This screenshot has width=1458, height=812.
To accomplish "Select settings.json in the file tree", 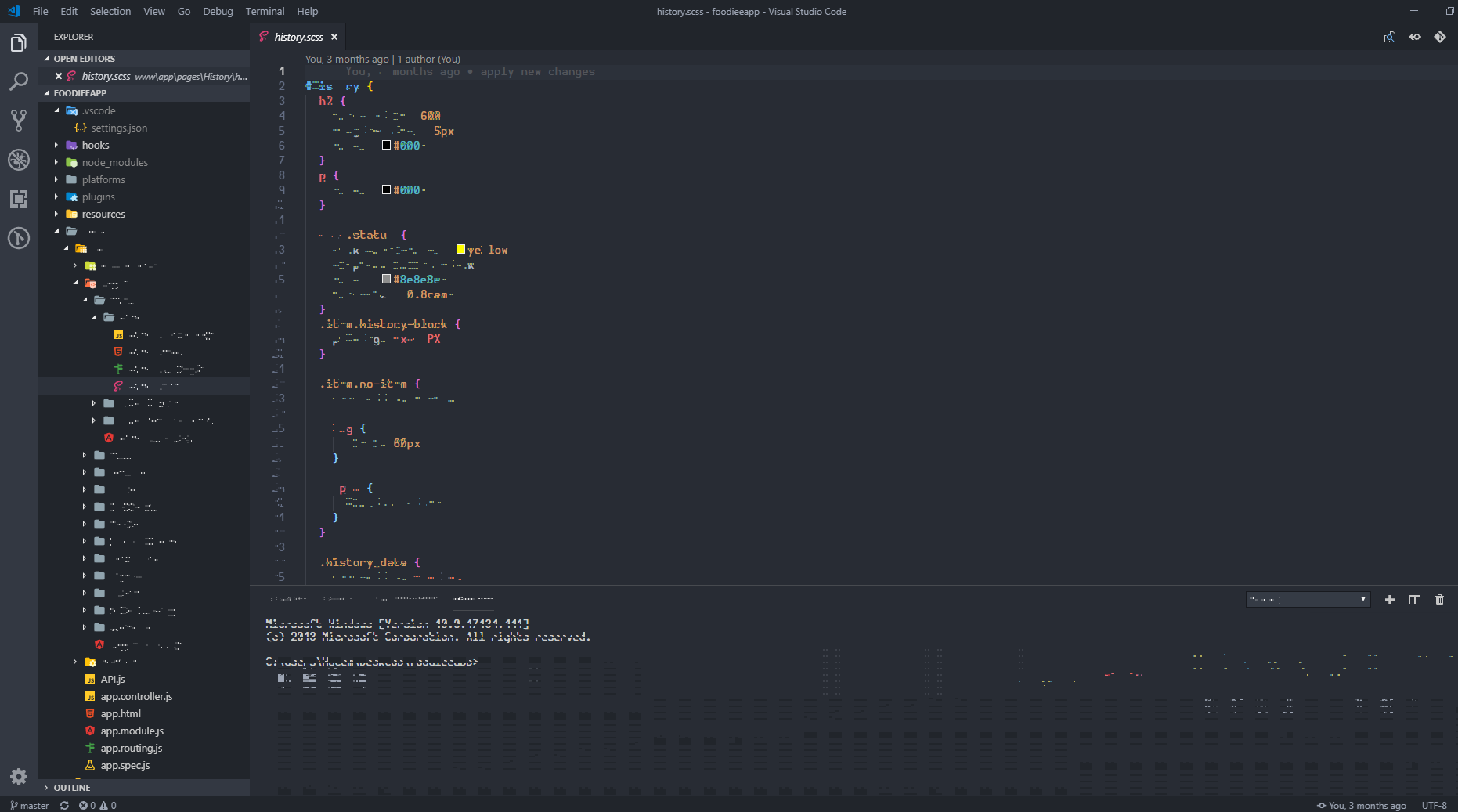I will pyautogui.click(x=118, y=128).
